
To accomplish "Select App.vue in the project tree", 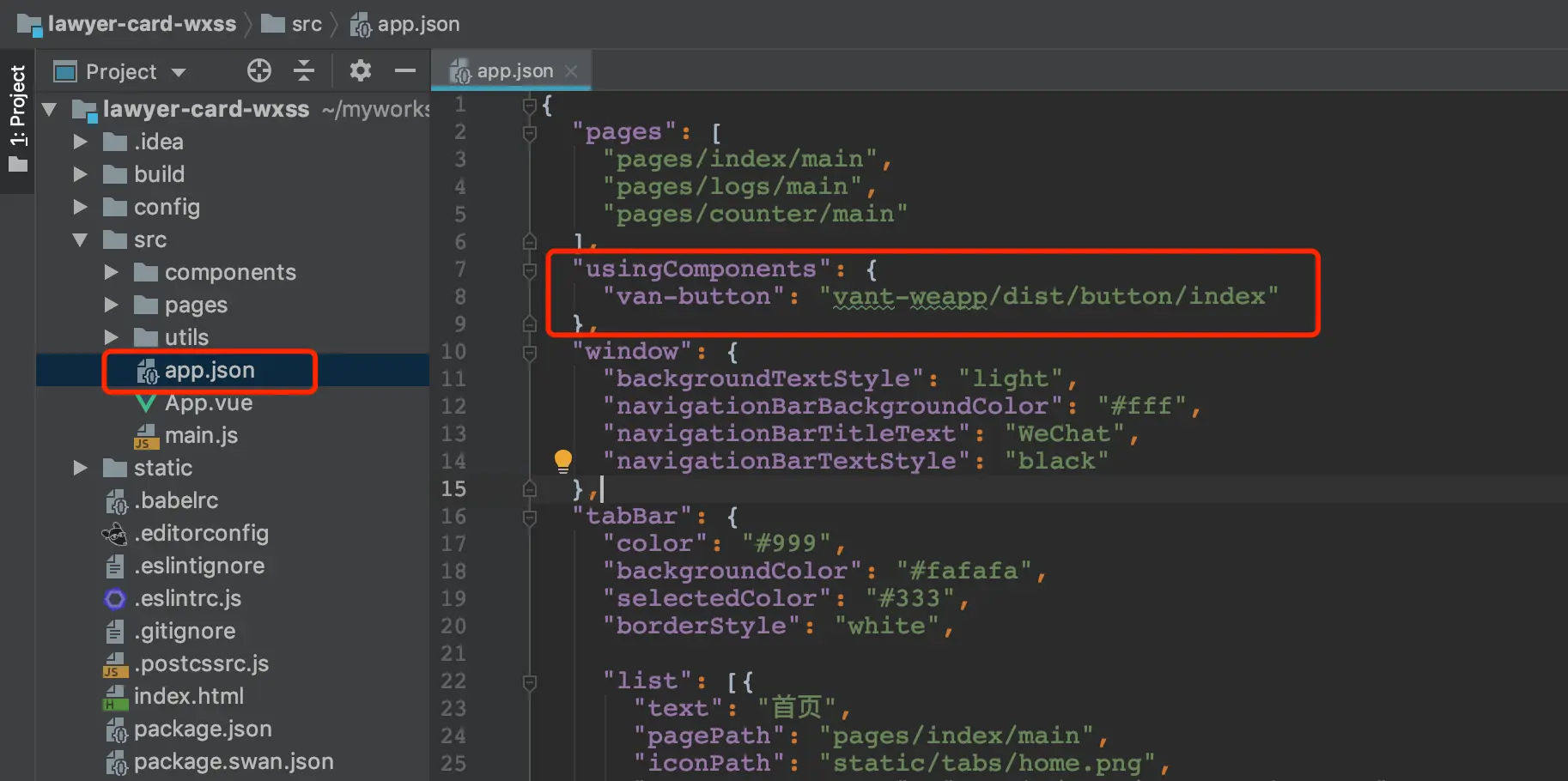I will (x=209, y=403).
